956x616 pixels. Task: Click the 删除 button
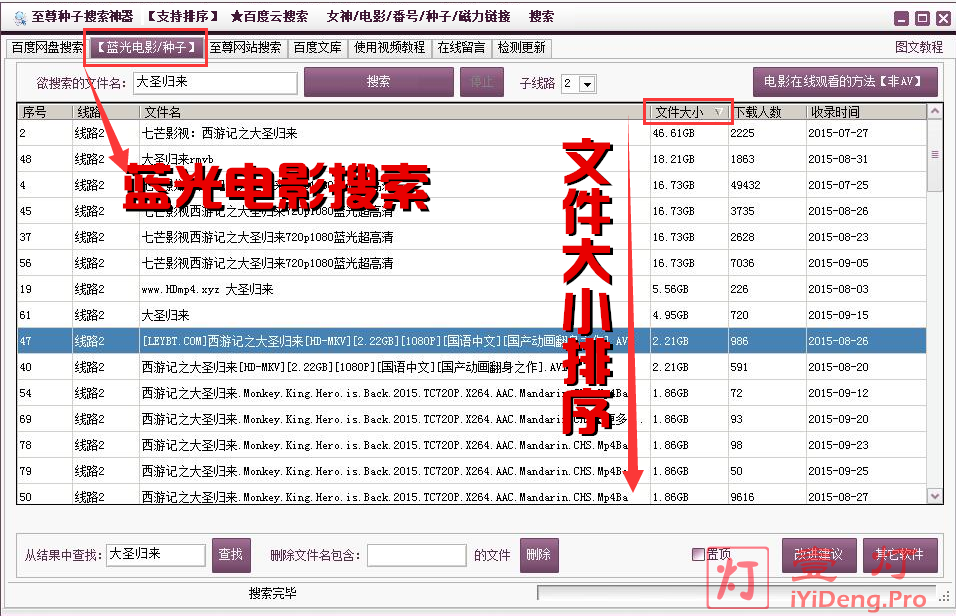(539, 555)
